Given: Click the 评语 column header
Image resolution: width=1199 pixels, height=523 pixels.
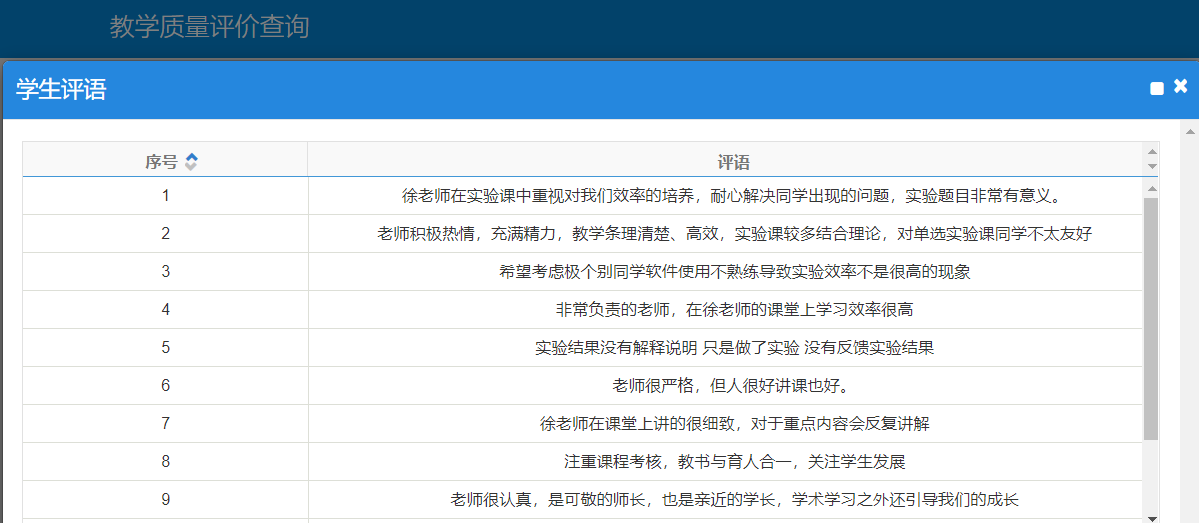Looking at the screenshot, I should click(733, 162).
